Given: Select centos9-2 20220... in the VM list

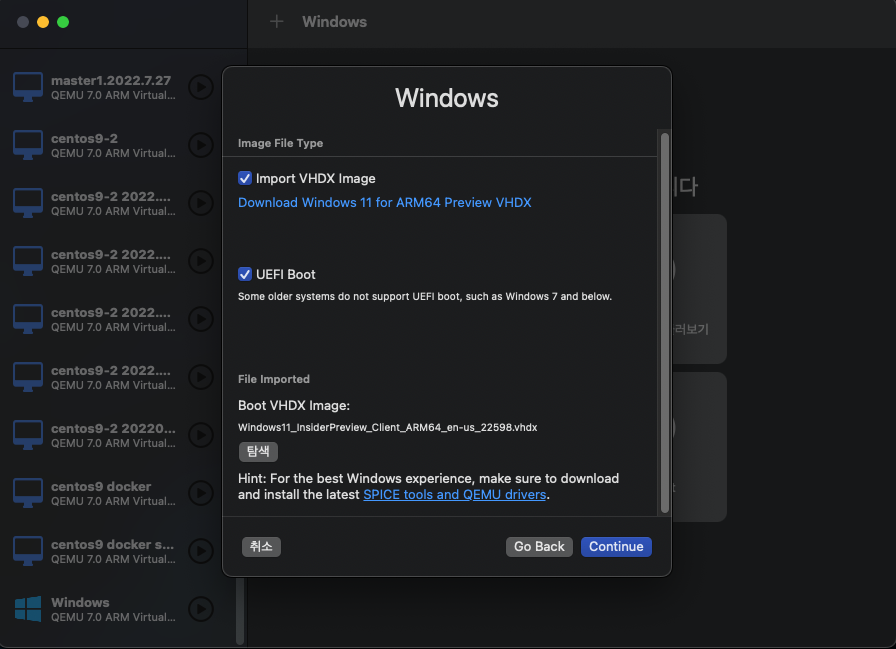Looking at the screenshot, I should pyautogui.click(x=113, y=435).
